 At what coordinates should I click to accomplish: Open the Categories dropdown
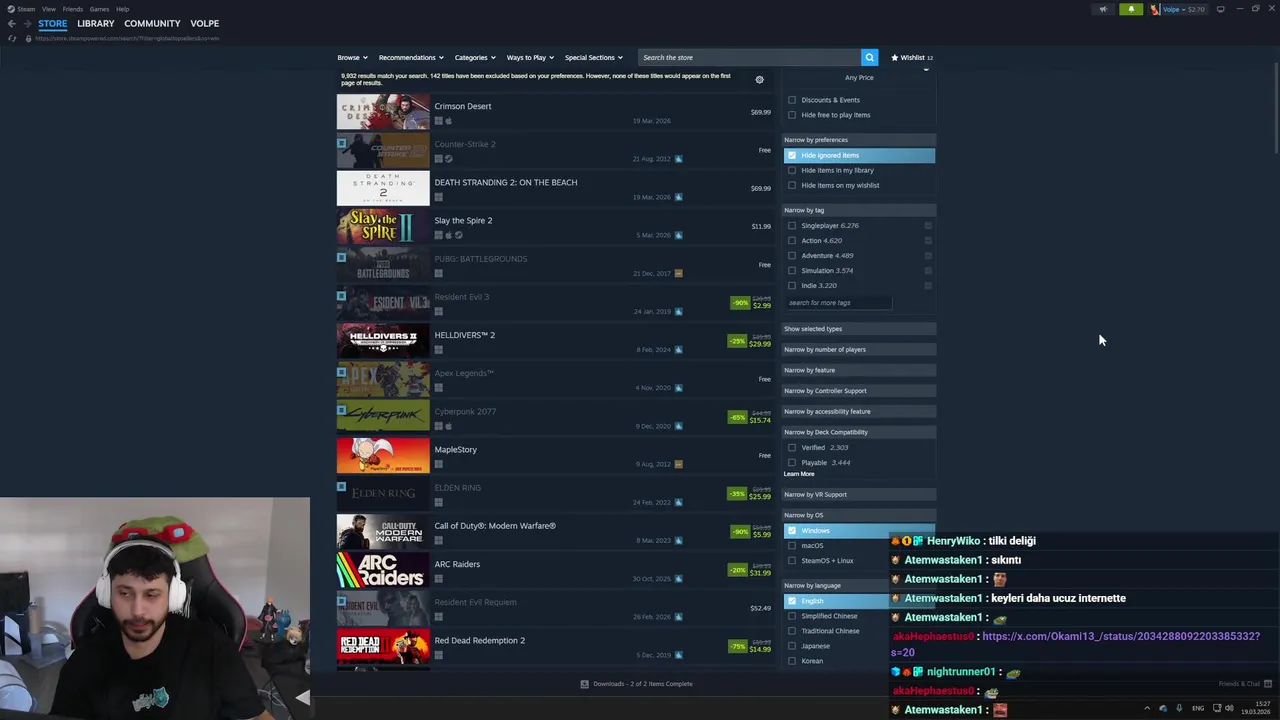coord(475,57)
